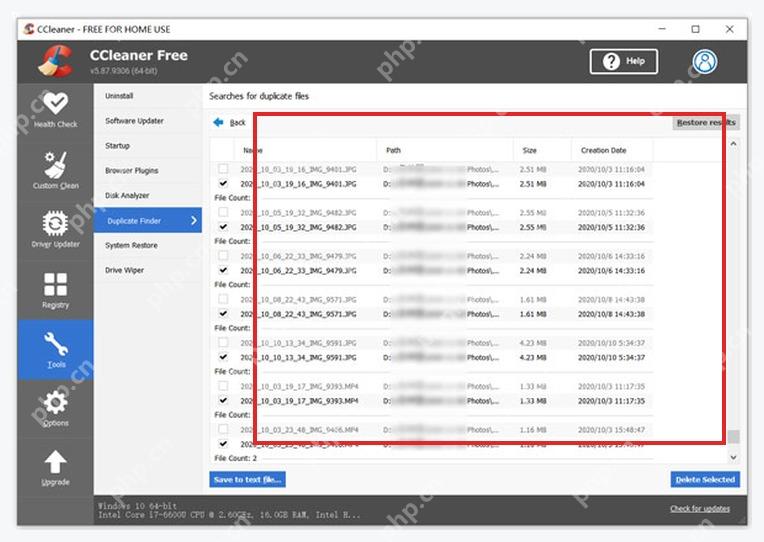Viewport: 764px width, 542px height.
Task: Follow the Check for updates link
Action: click(x=700, y=508)
